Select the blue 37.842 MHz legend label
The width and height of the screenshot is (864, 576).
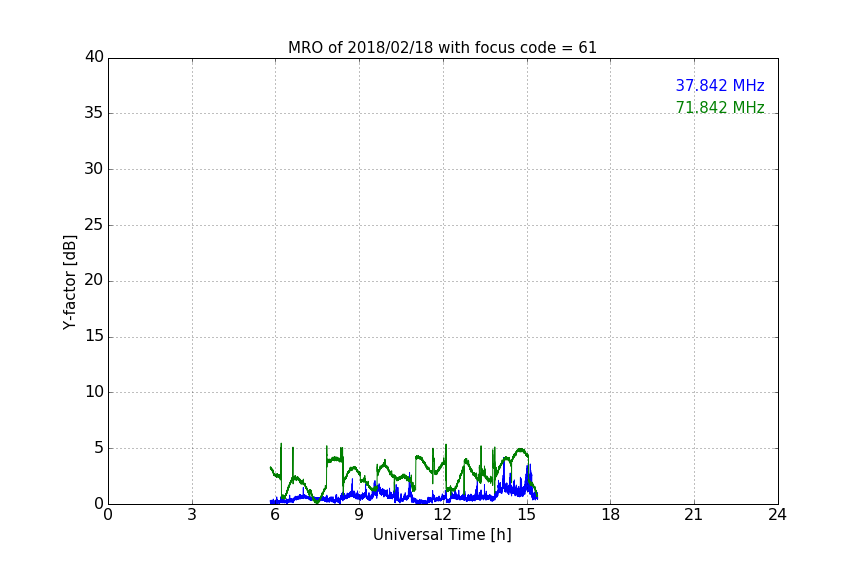coord(720,85)
